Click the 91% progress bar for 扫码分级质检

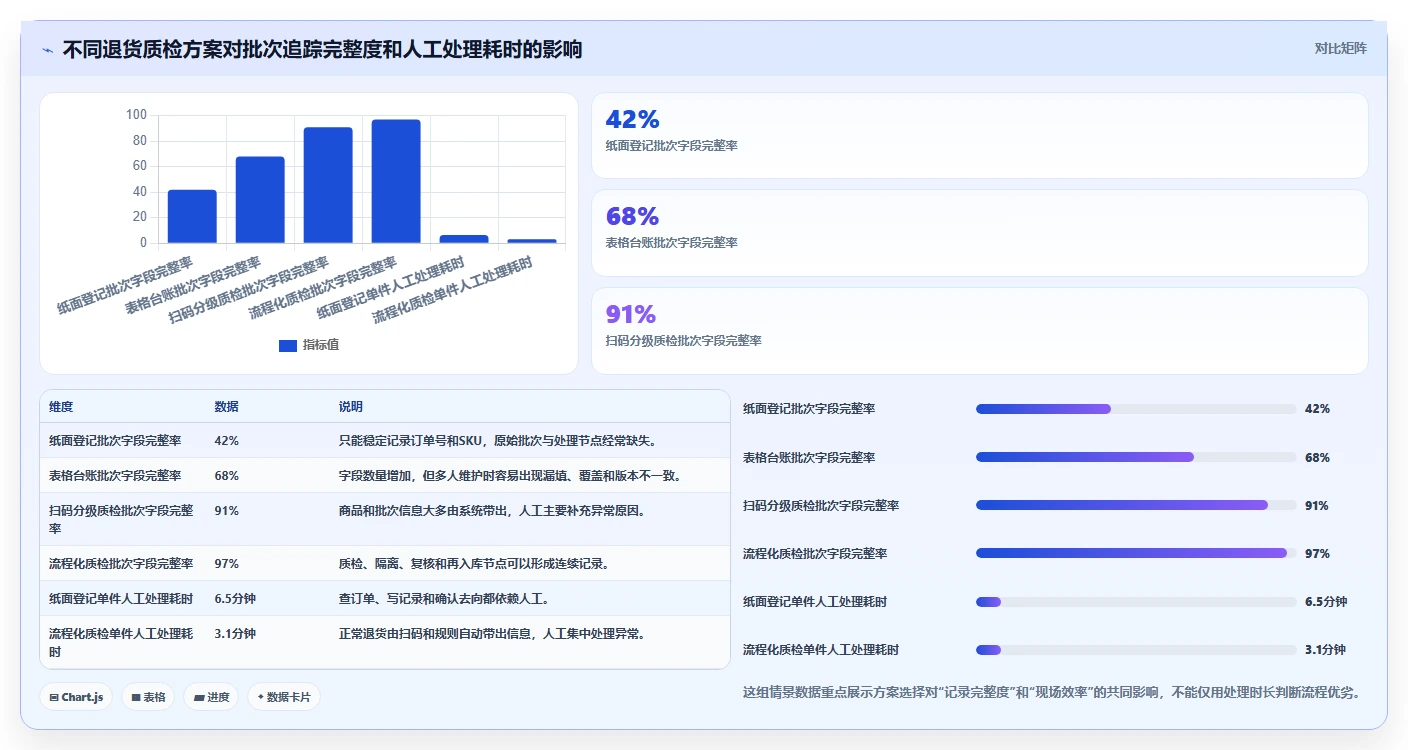click(1136, 505)
